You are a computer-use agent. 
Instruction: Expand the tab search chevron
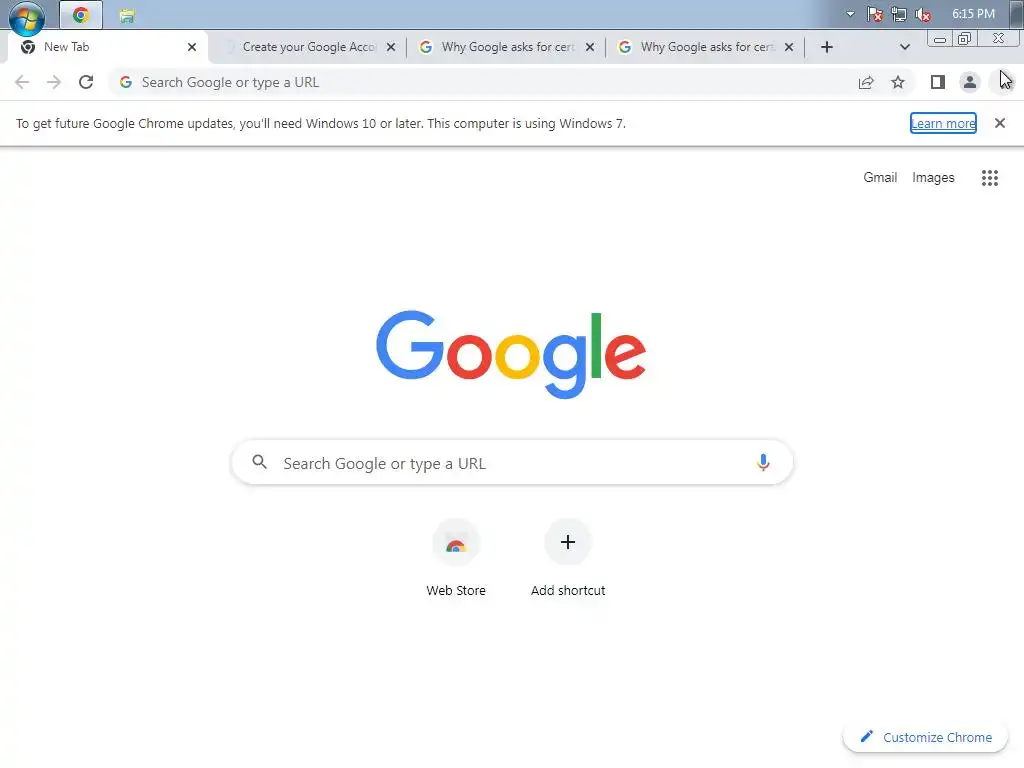[904, 47]
